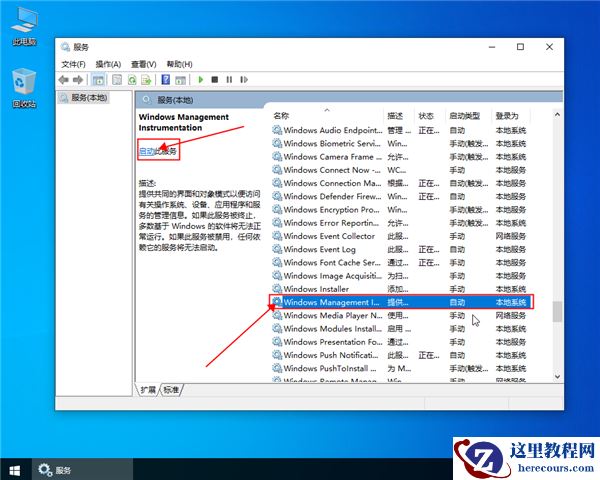Start the service with the green play icon
The width and height of the screenshot is (600, 480).
tap(201, 80)
